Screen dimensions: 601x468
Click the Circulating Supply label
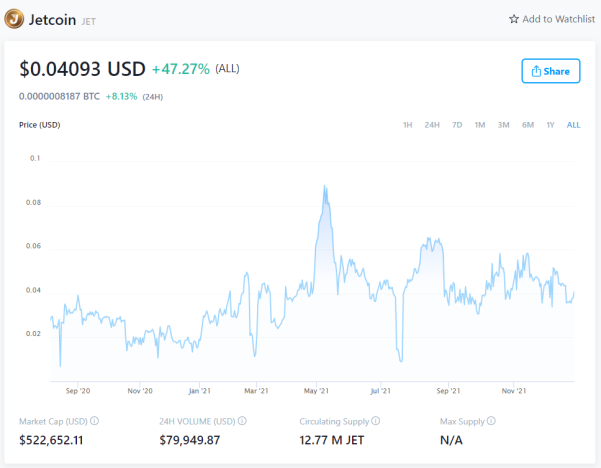point(334,421)
